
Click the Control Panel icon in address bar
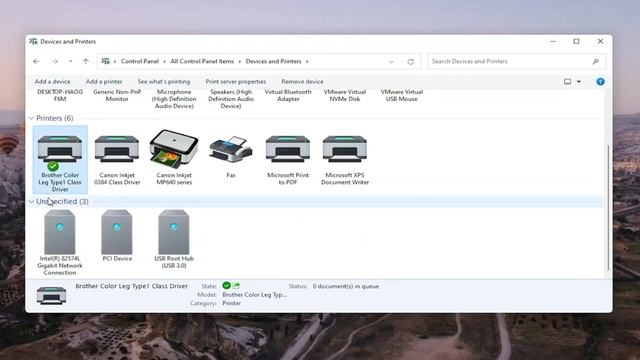(105, 61)
